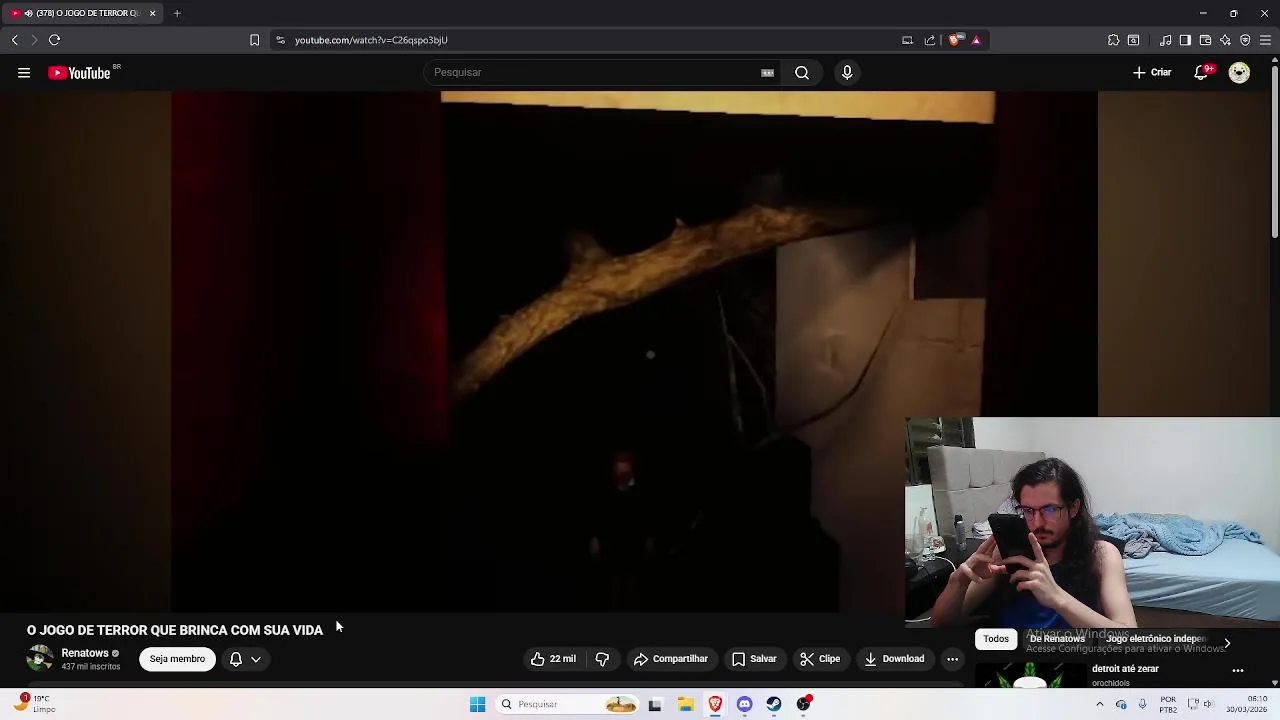Image resolution: width=1280 pixels, height=720 pixels.
Task: Open Brave playlist music note icon
Action: pyautogui.click(x=1166, y=40)
